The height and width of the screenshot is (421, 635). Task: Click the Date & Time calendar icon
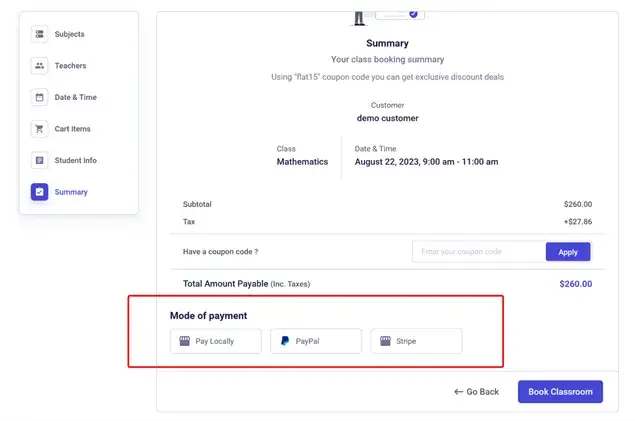(39, 97)
